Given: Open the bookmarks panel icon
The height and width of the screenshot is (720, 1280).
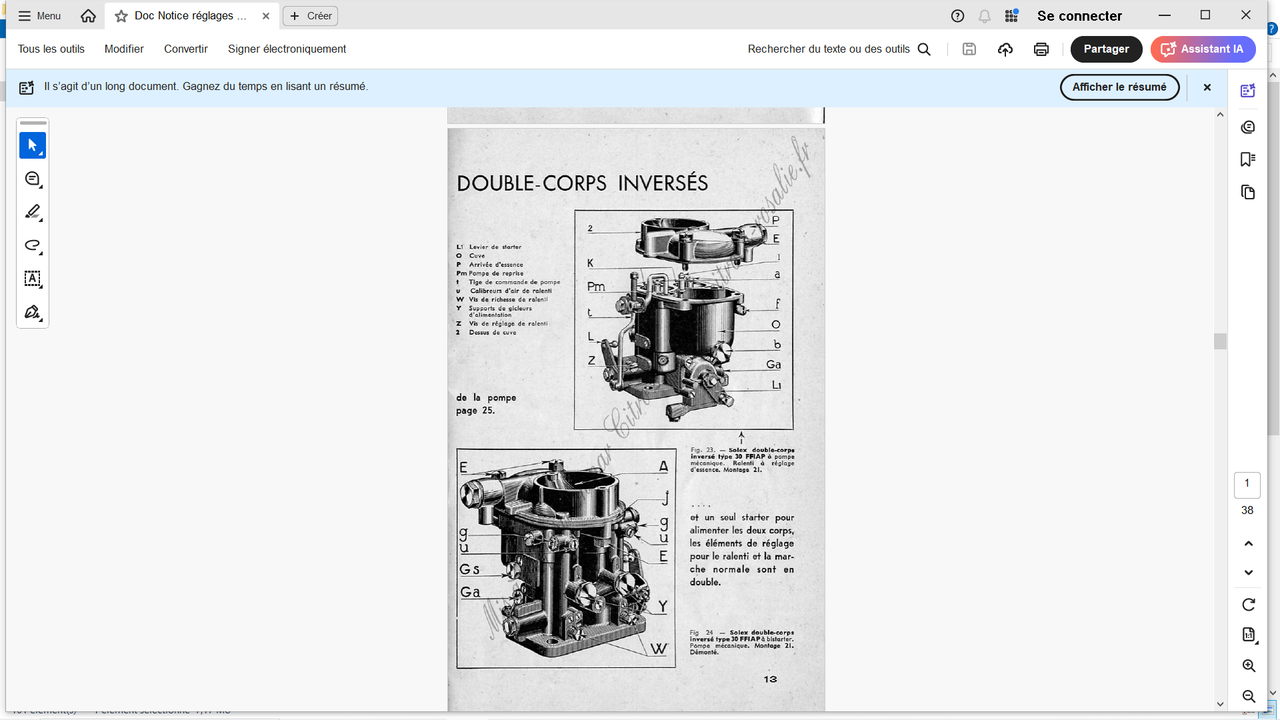Looking at the screenshot, I should click(1247, 159).
